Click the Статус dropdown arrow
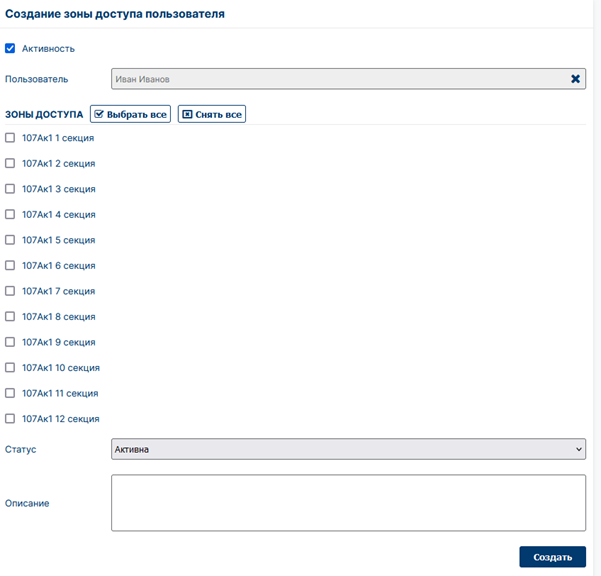 click(579, 449)
